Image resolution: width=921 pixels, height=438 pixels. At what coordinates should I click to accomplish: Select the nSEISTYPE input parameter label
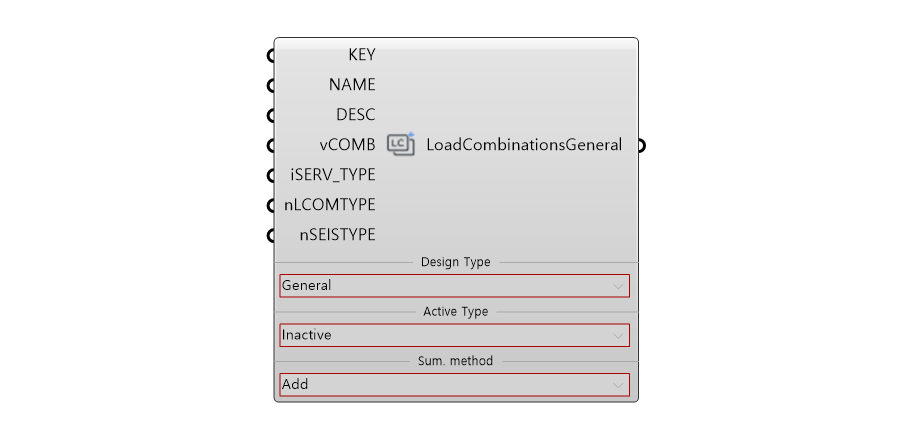pos(337,236)
